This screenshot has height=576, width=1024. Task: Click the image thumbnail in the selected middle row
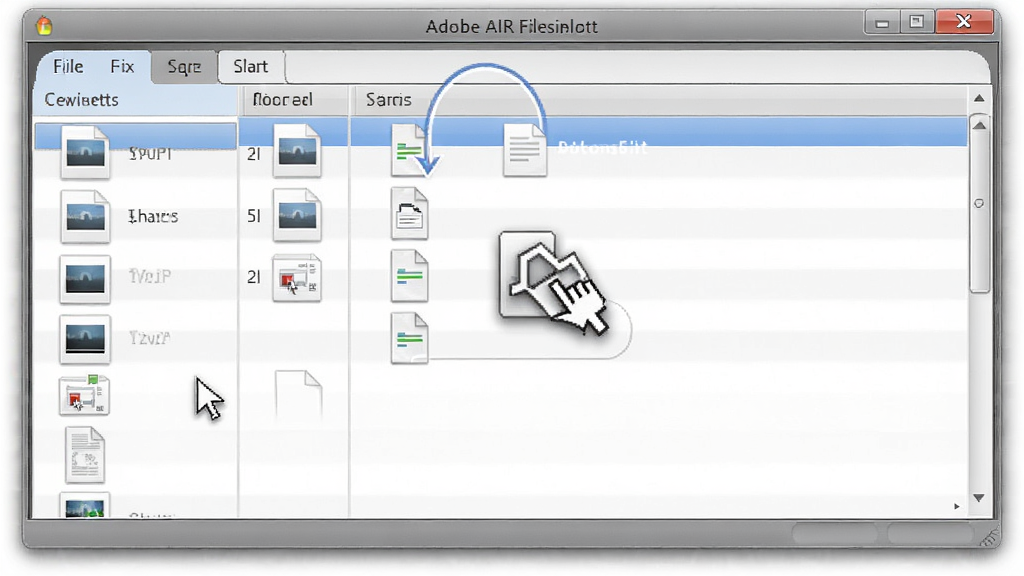pyautogui.click(x=297, y=152)
